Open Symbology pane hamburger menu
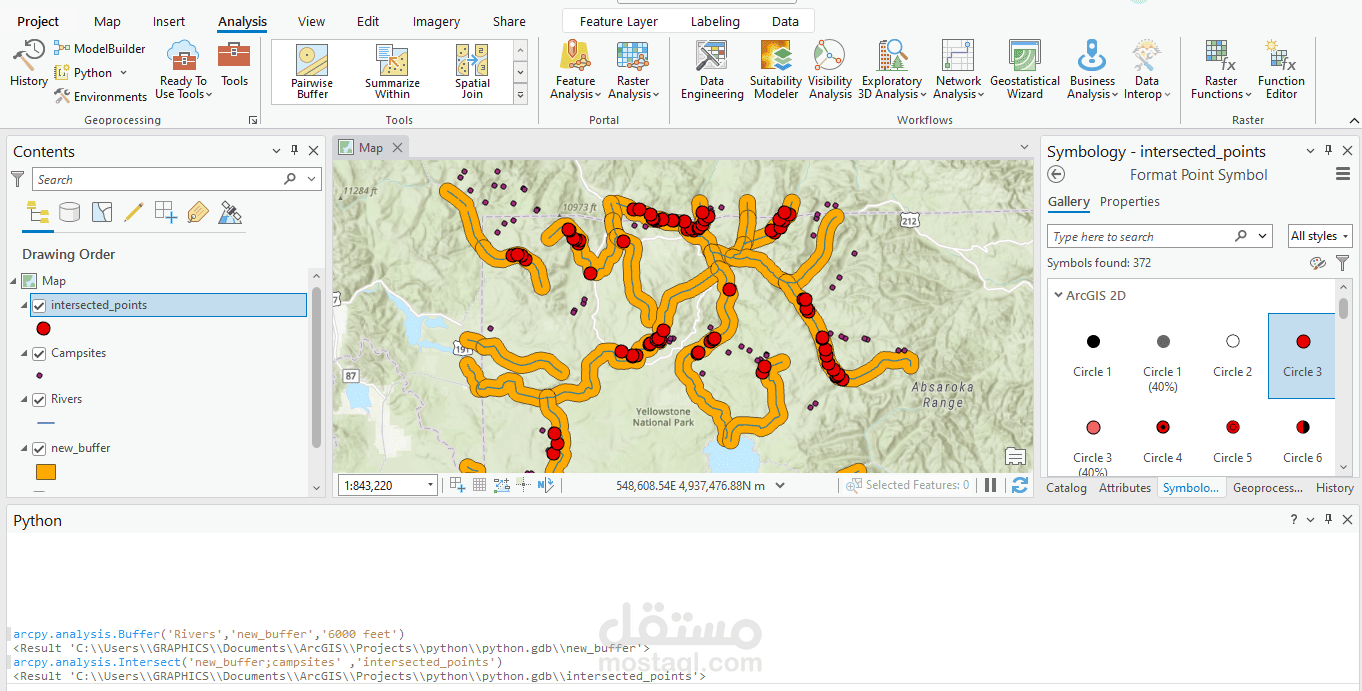1362x691 pixels. 1343,175
